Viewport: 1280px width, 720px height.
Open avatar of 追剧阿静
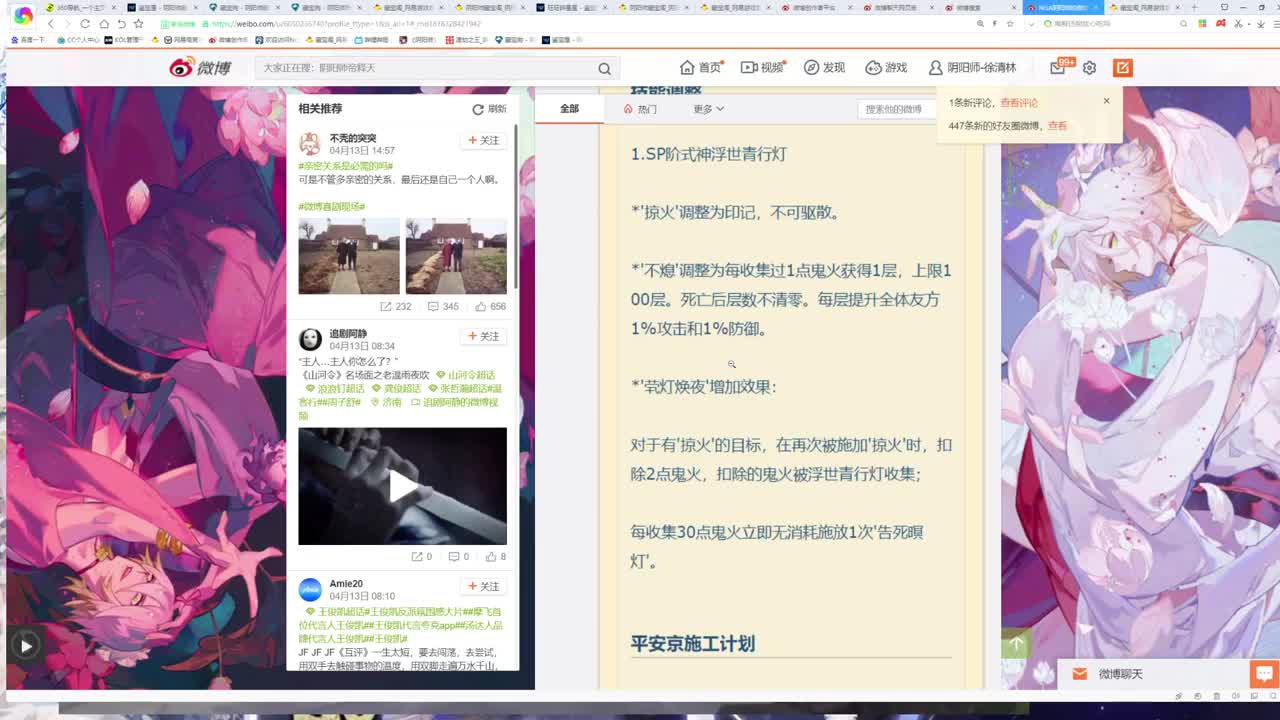(310, 339)
